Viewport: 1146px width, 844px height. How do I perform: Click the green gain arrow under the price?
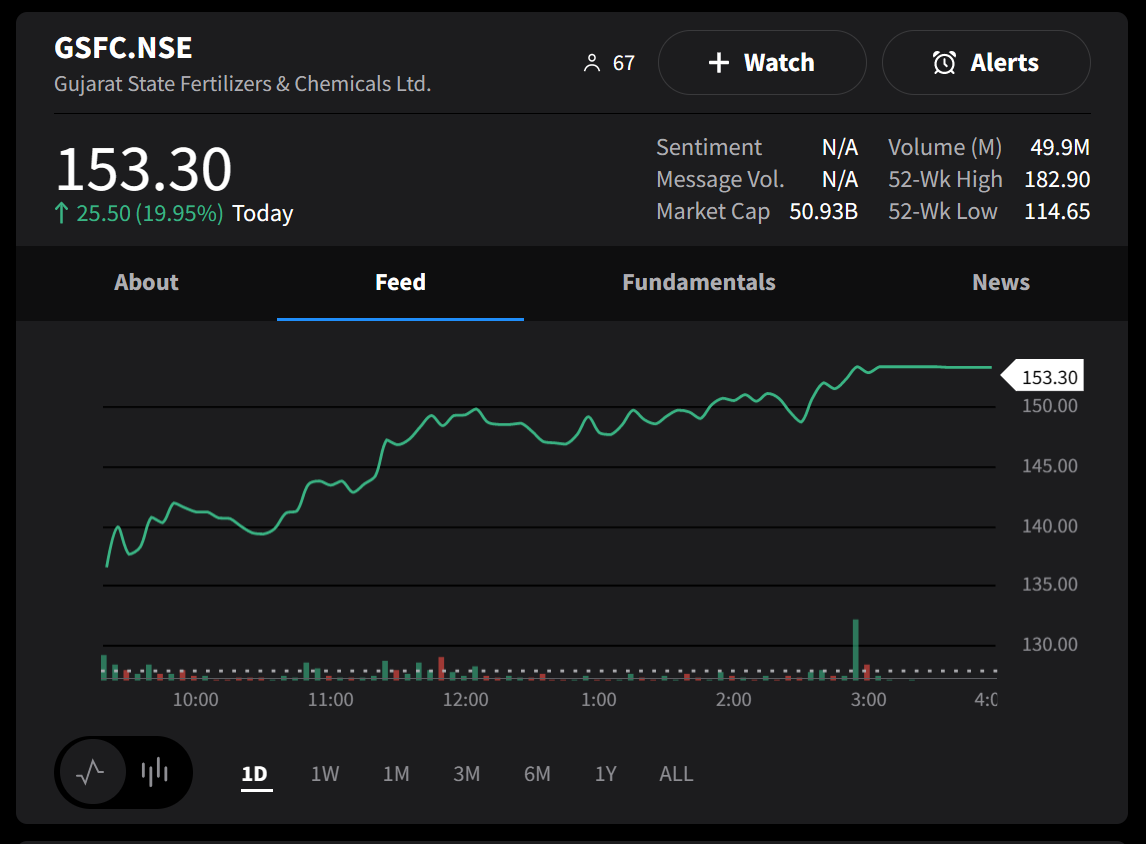(61, 212)
